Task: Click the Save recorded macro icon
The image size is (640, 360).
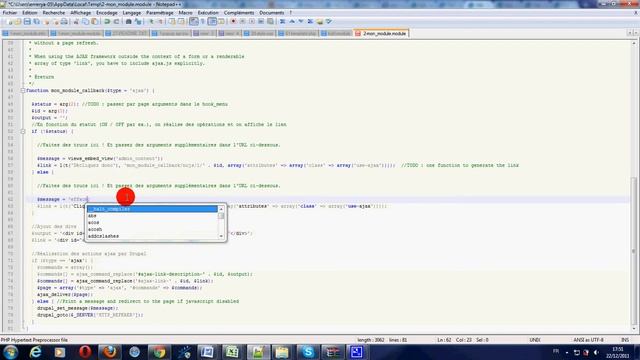Action: (x=270, y=21)
